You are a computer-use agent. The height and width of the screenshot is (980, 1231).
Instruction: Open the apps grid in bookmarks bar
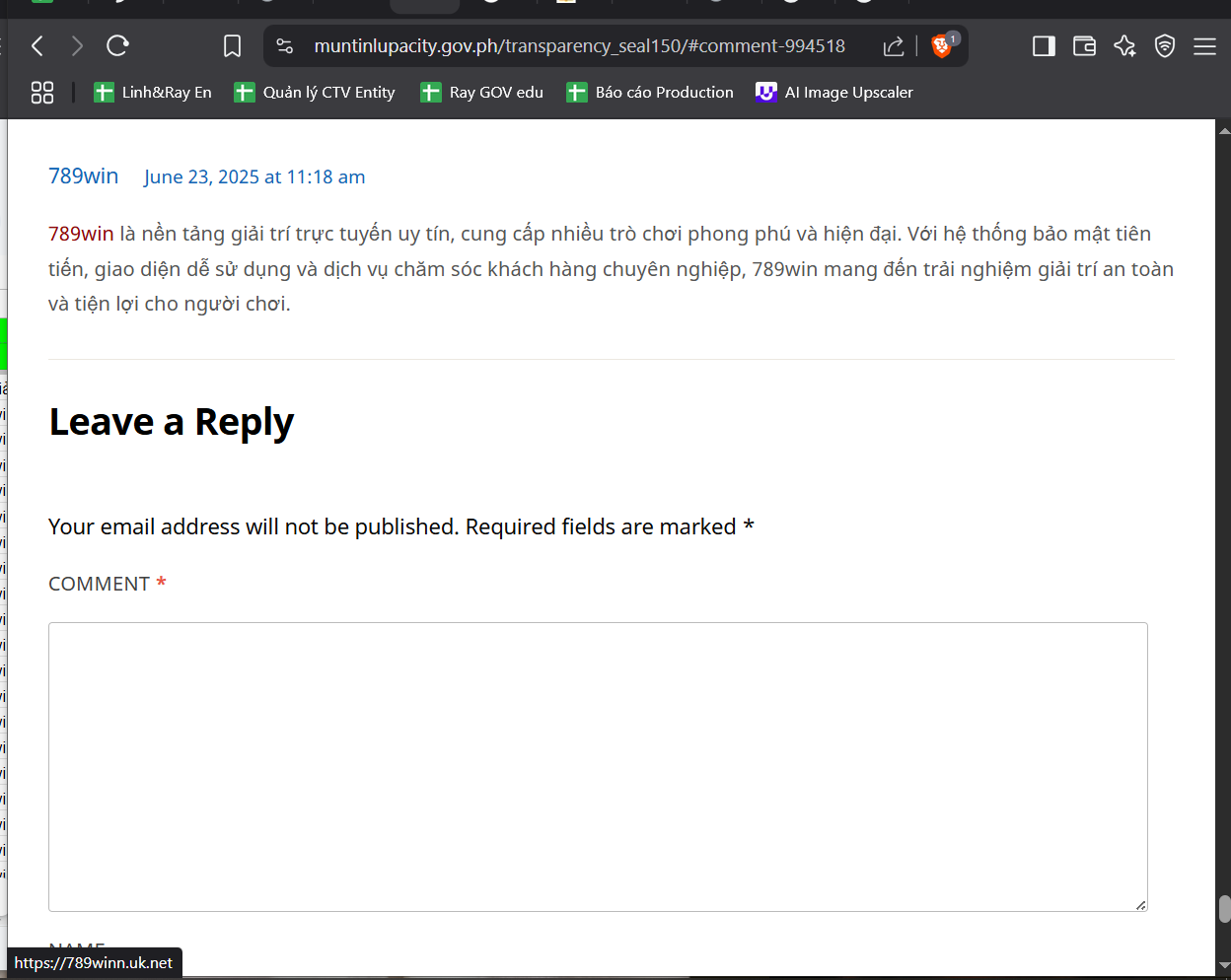pyautogui.click(x=42, y=93)
